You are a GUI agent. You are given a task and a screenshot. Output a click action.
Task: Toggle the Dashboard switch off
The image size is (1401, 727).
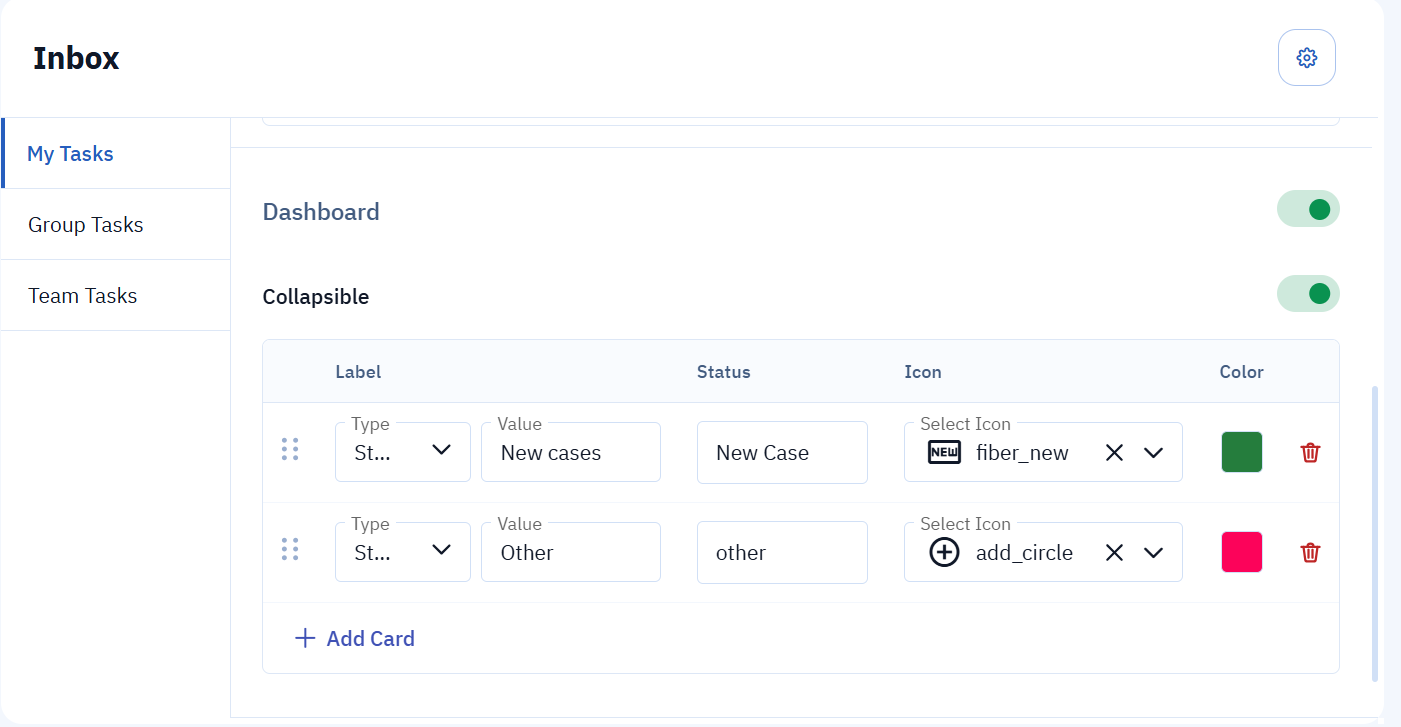click(1307, 209)
